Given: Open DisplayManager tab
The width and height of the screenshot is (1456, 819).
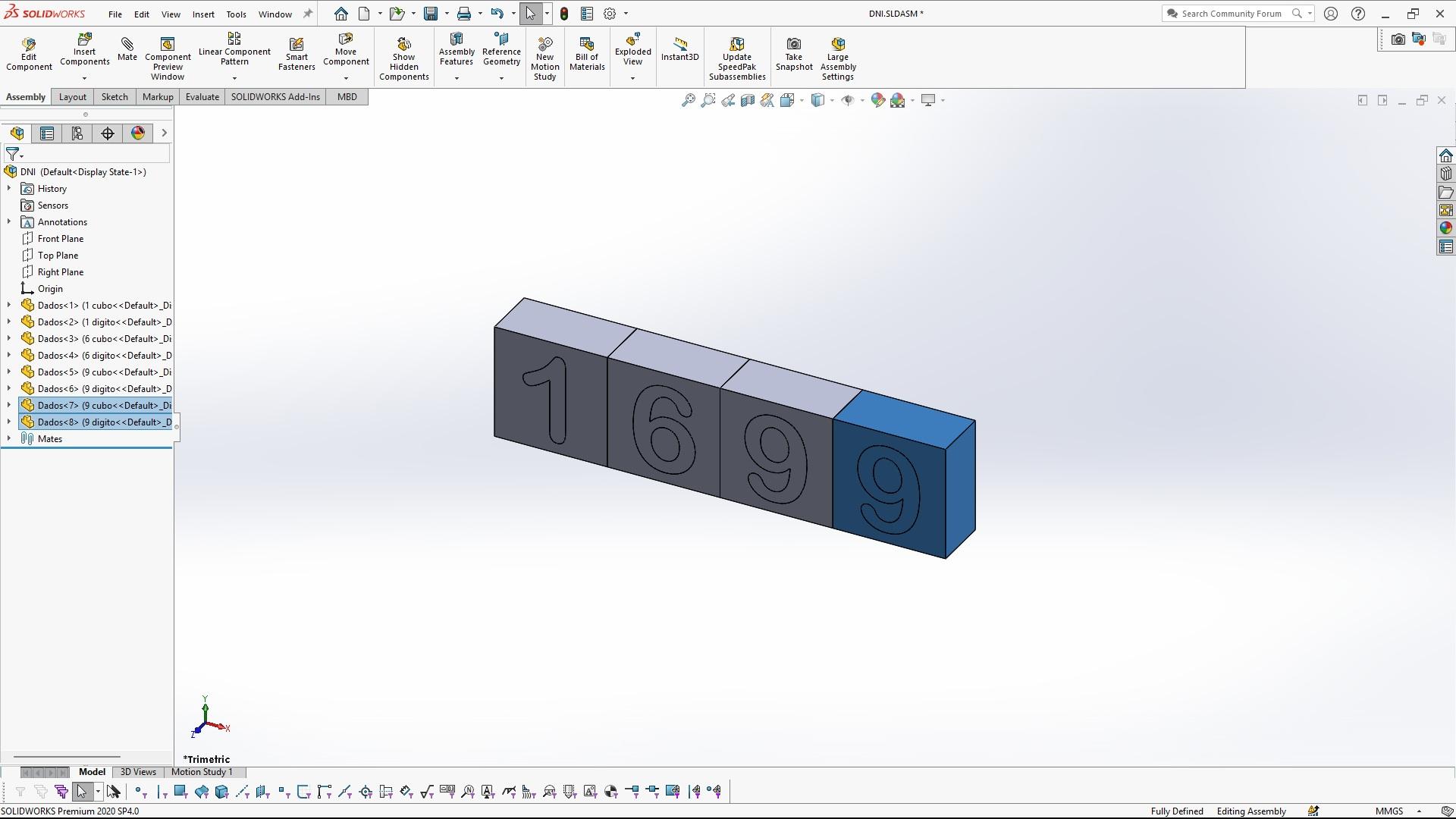Looking at the screenshot, I should [x=138, y=133].
